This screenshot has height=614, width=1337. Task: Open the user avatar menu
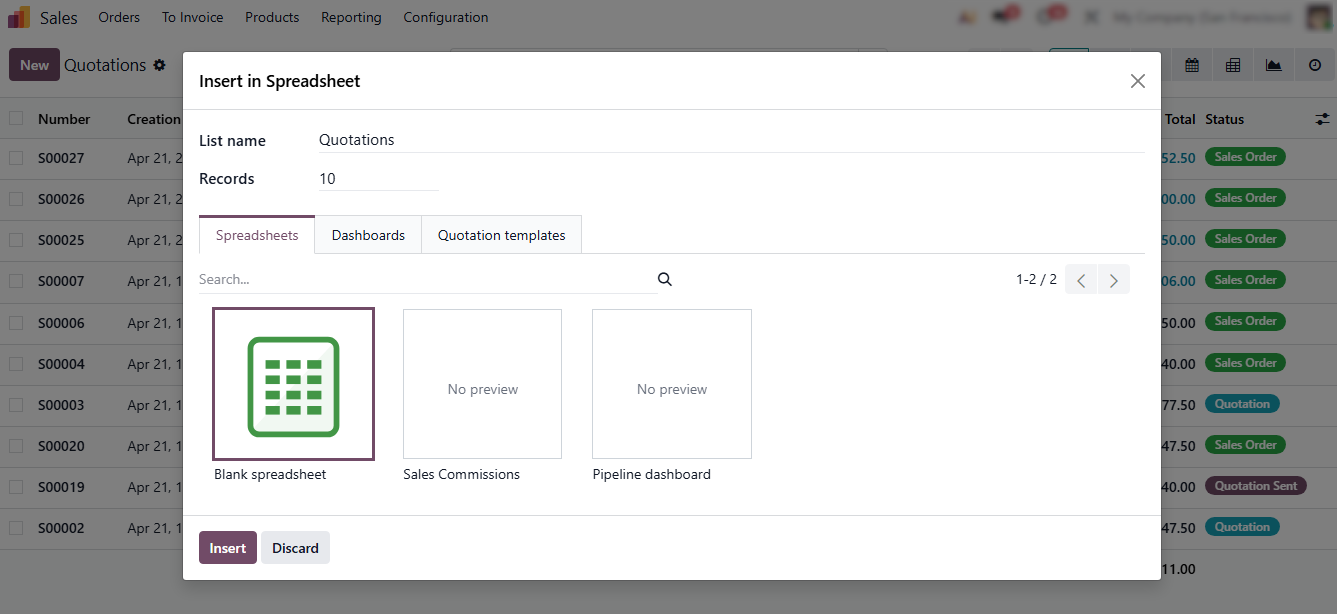coord(1319,17)
